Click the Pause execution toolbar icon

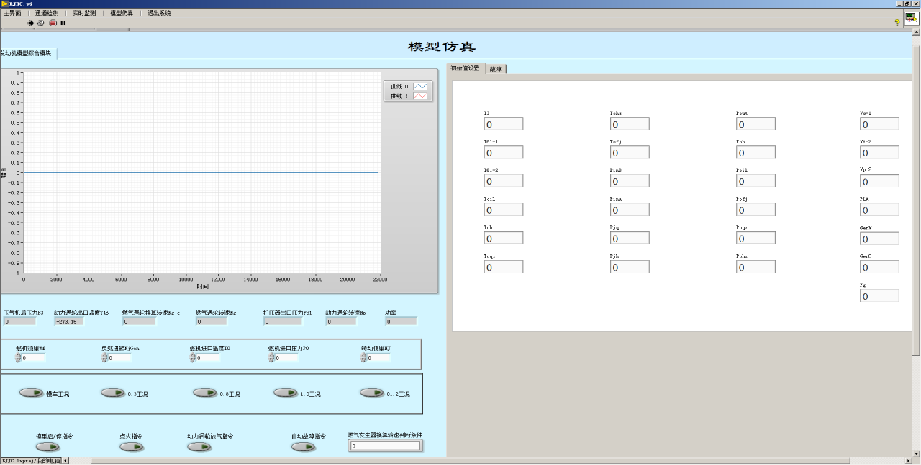64,22
